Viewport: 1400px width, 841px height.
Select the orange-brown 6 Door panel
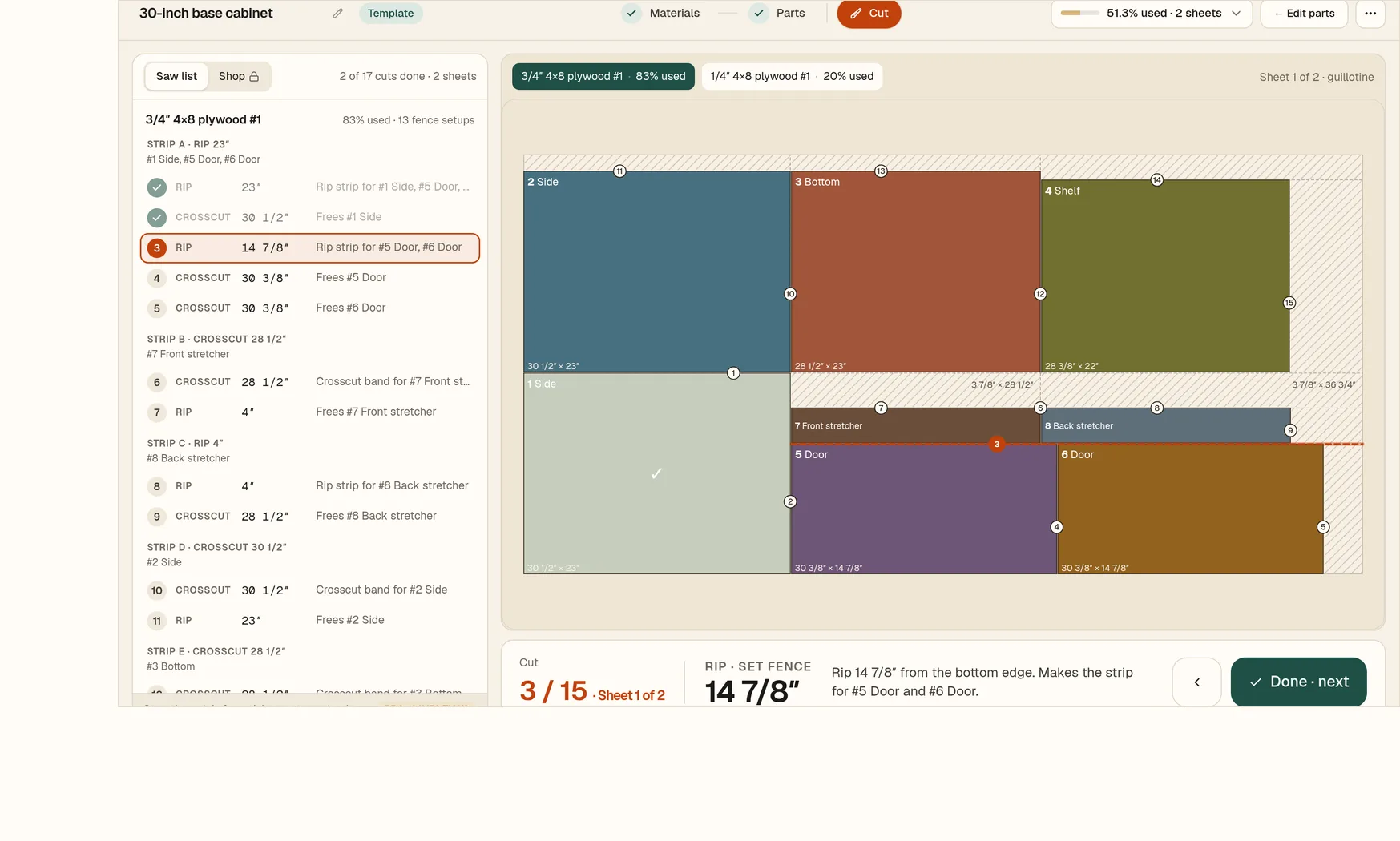(1190, 509)
